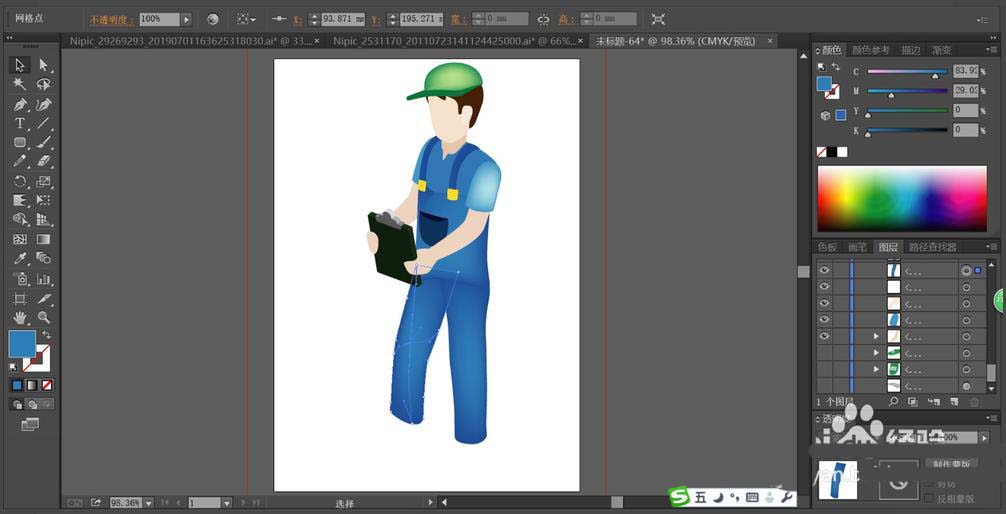
Task: Select the Perspective Grid tool
Action: pos(43,219)
